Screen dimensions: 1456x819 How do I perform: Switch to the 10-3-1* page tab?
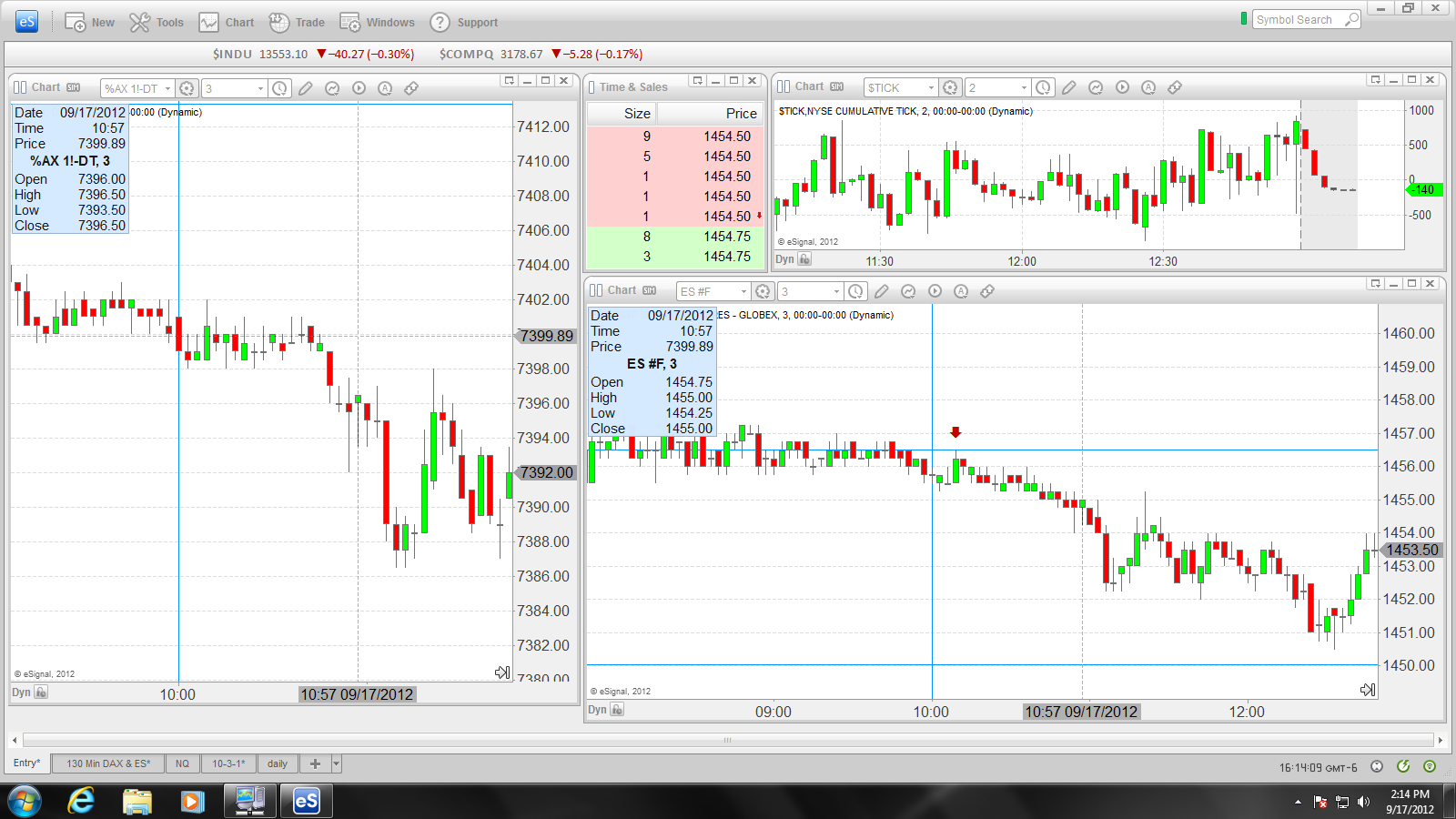tap(228, 763)
